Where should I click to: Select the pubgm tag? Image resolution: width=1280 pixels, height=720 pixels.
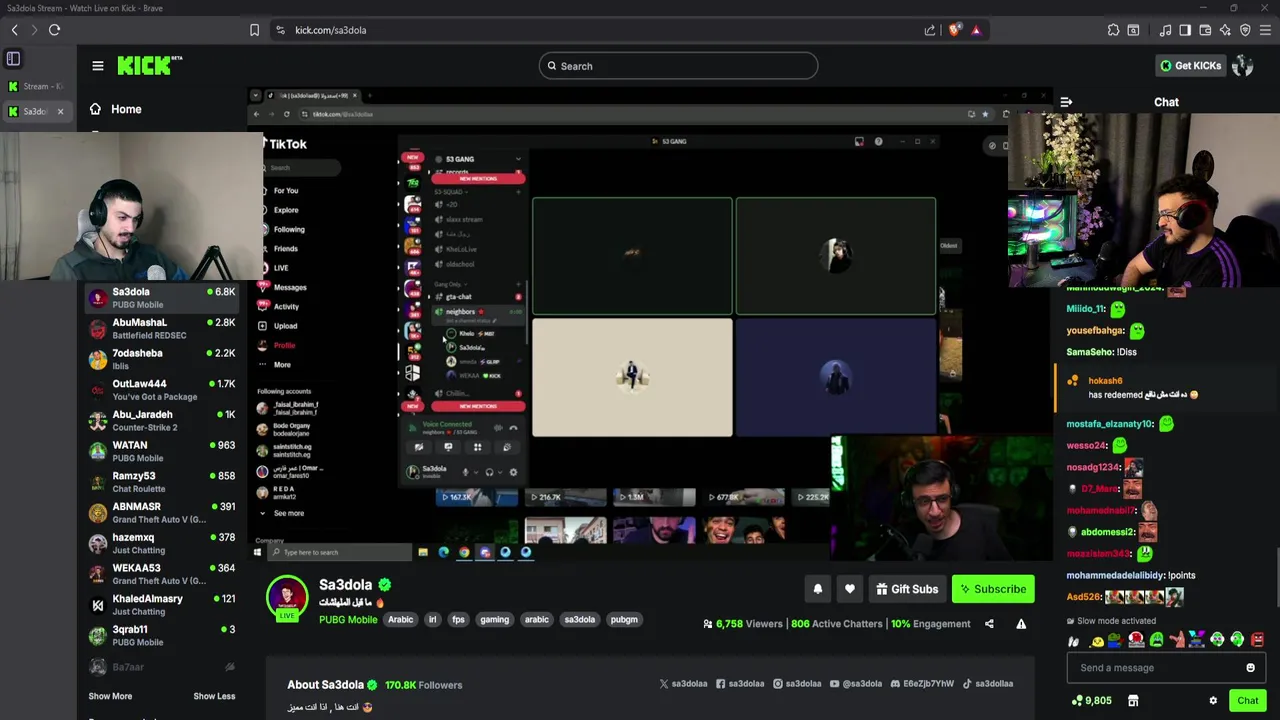tap(624, 620)
